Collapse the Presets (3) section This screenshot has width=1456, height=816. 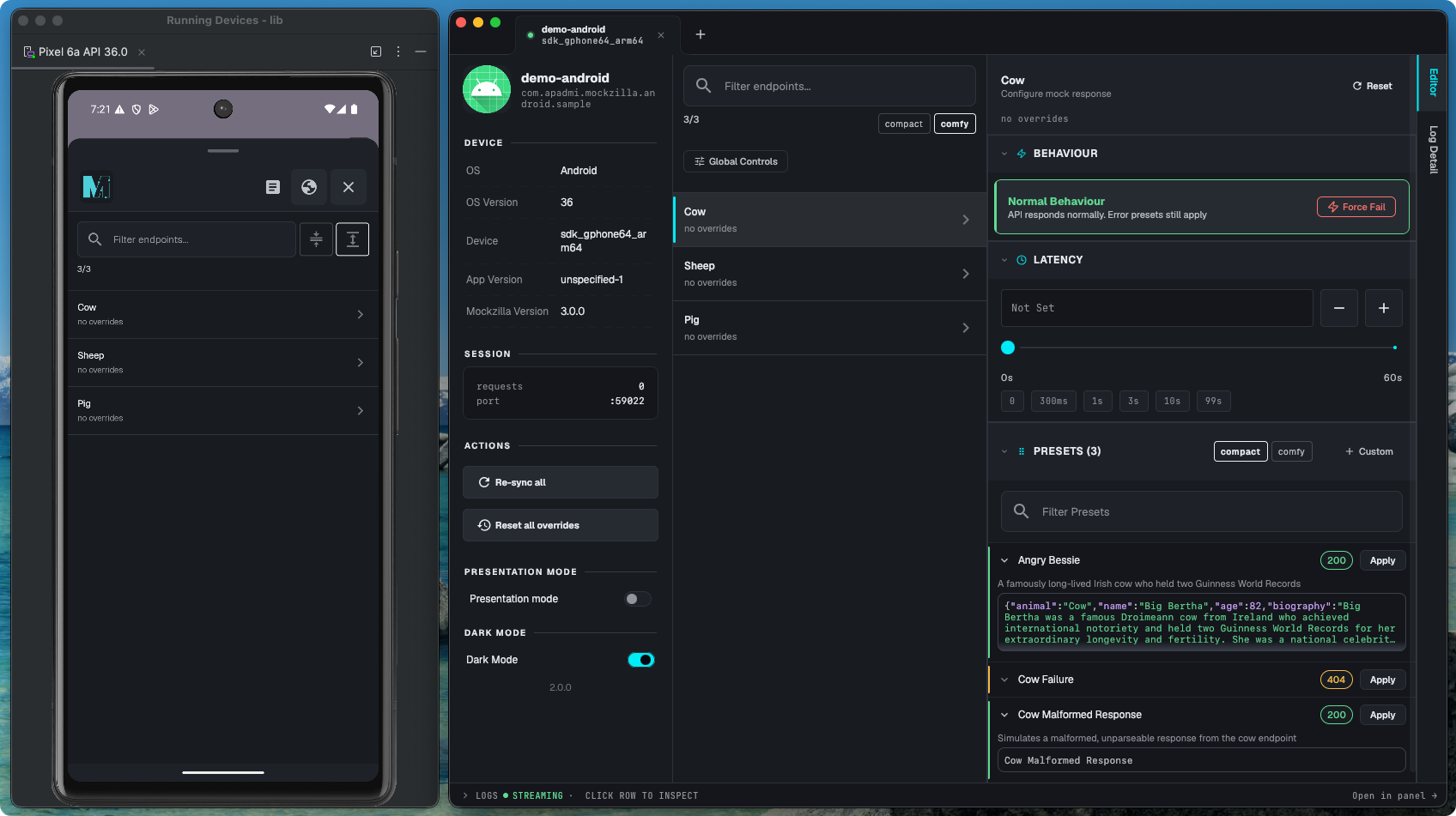coord(1004,451)
